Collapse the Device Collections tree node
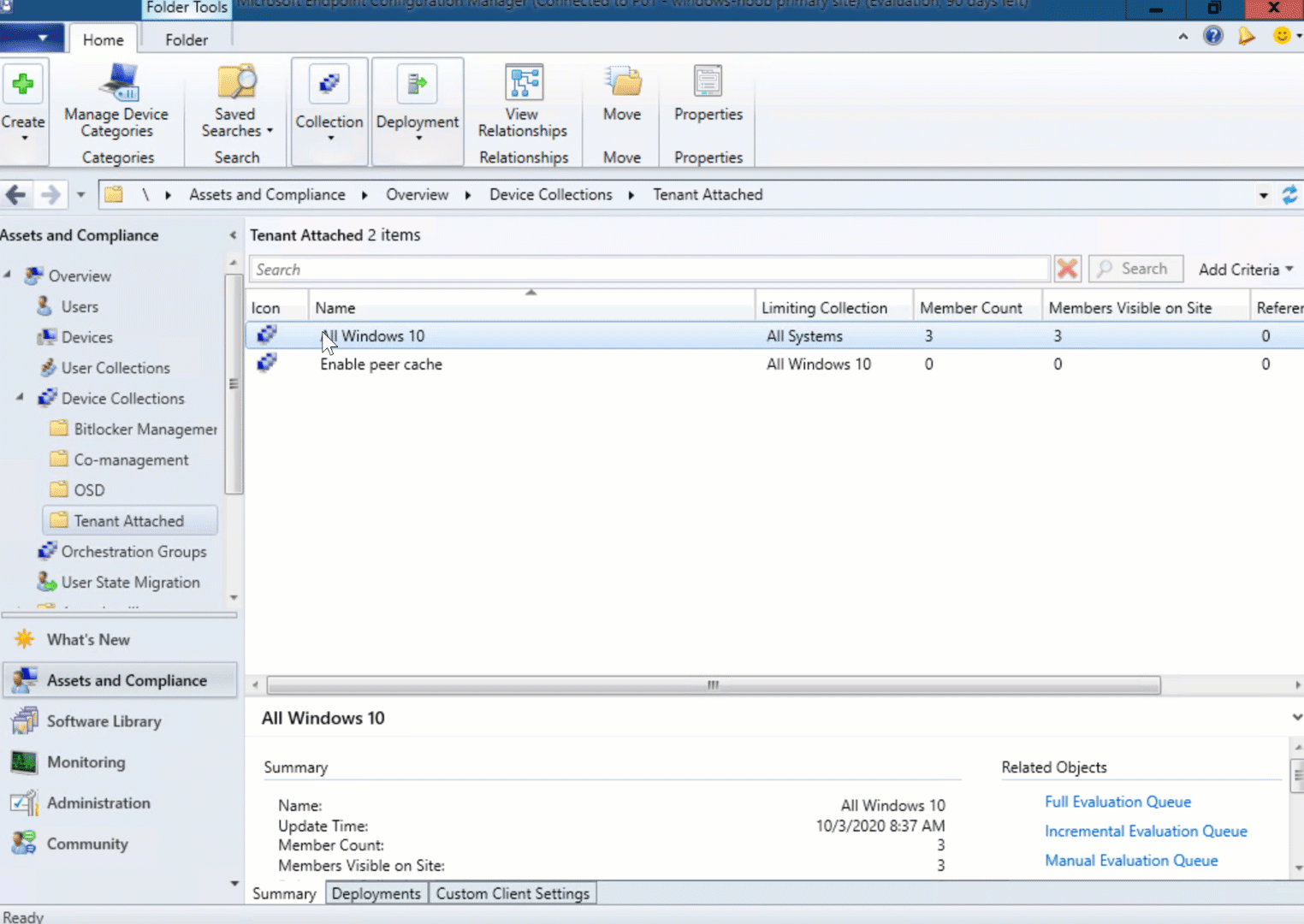1304x924 pixels. 20,398
